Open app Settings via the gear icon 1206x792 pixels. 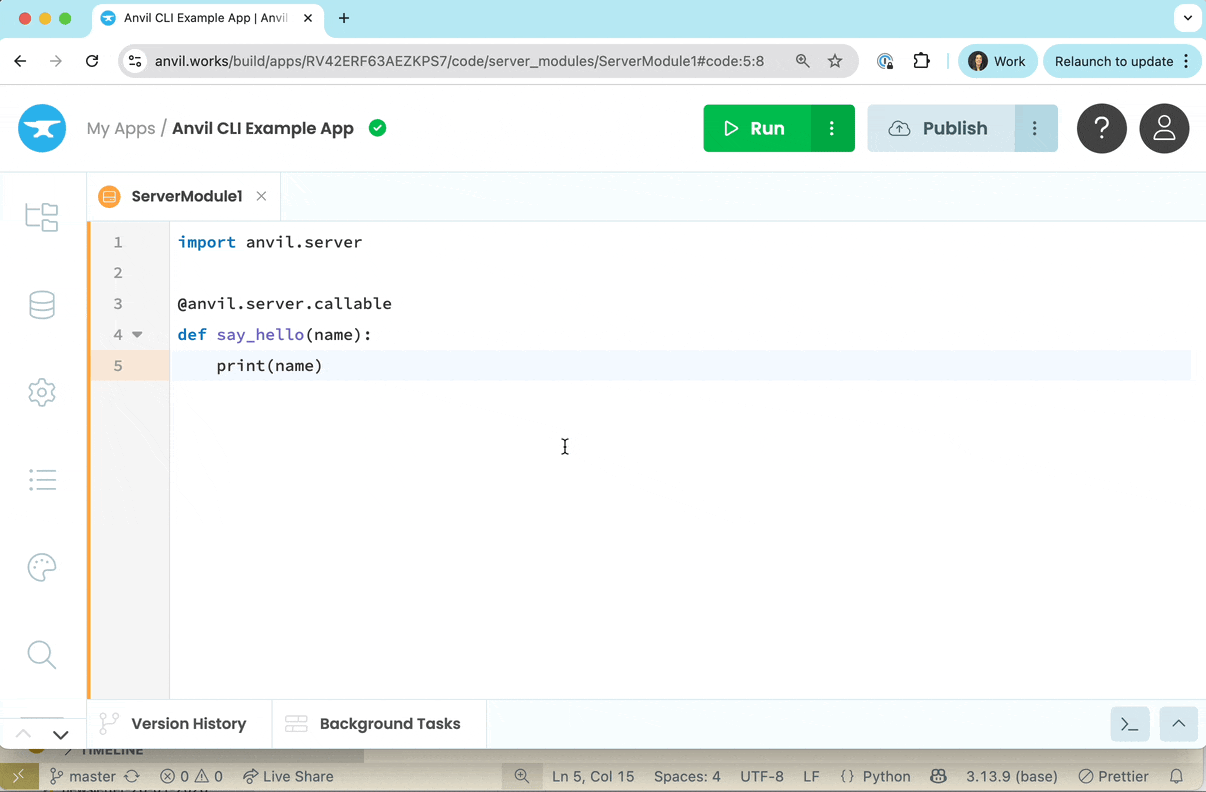(x=42, y=392)
